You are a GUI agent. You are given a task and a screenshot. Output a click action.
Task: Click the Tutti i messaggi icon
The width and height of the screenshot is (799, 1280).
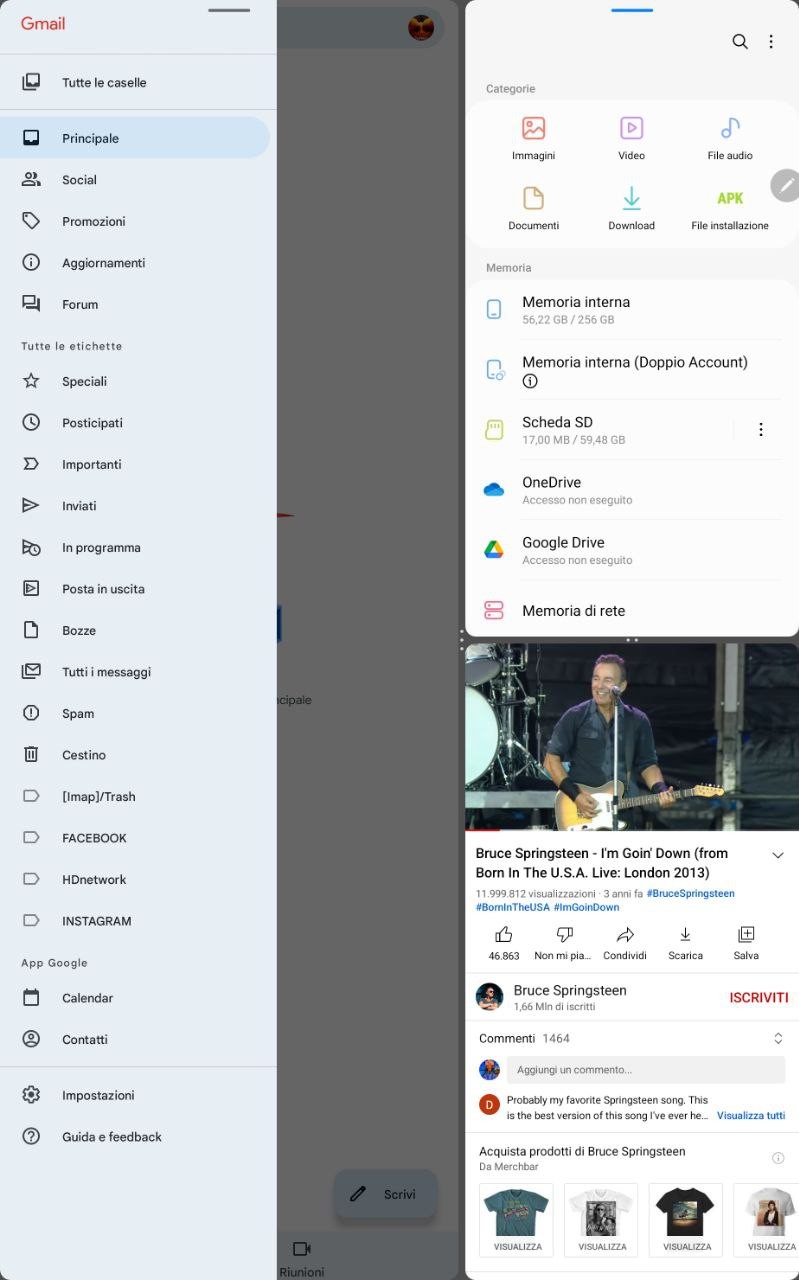coord(31,671)
